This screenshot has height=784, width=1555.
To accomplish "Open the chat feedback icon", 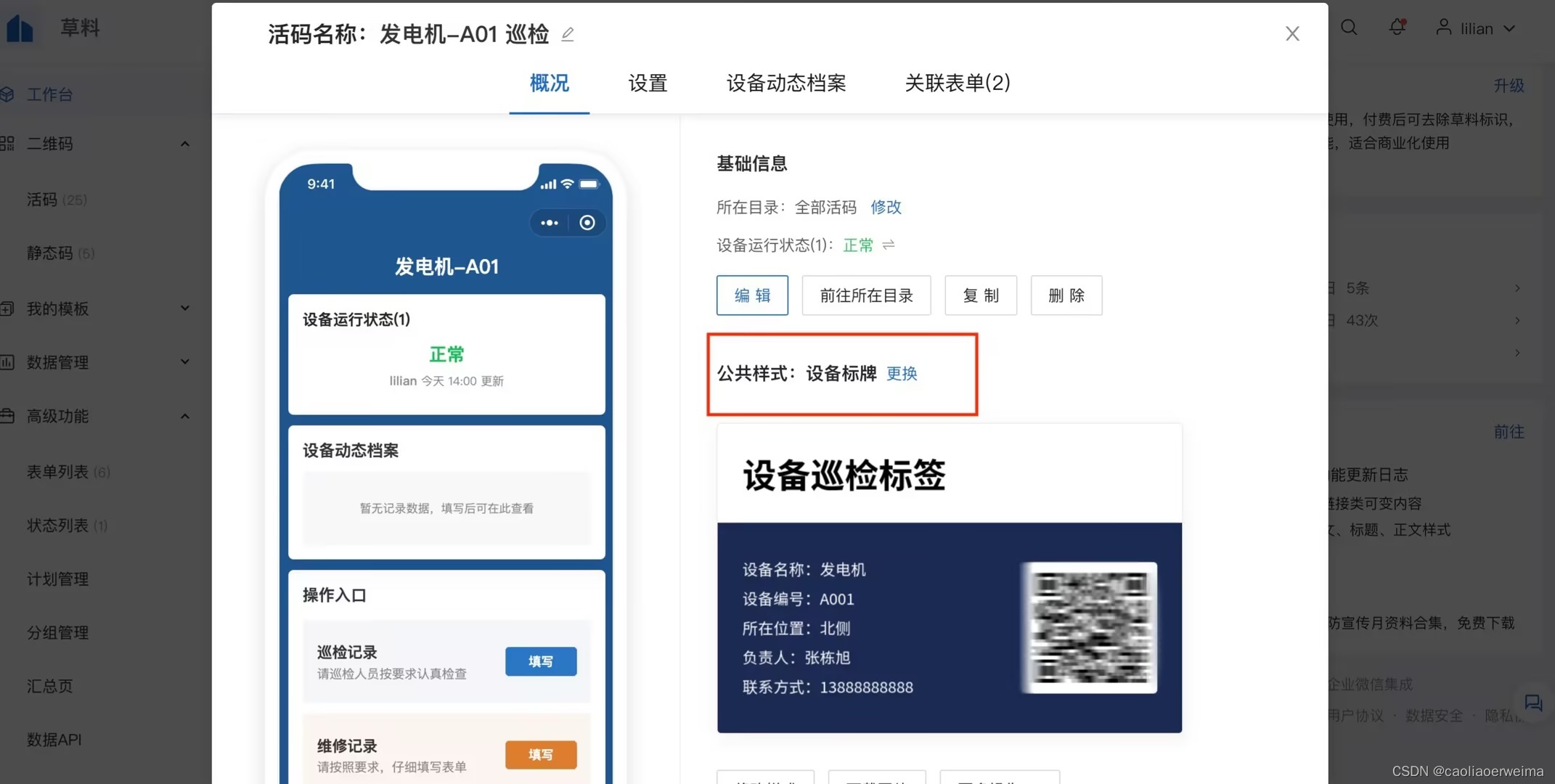I will [x=1532, y=702].
